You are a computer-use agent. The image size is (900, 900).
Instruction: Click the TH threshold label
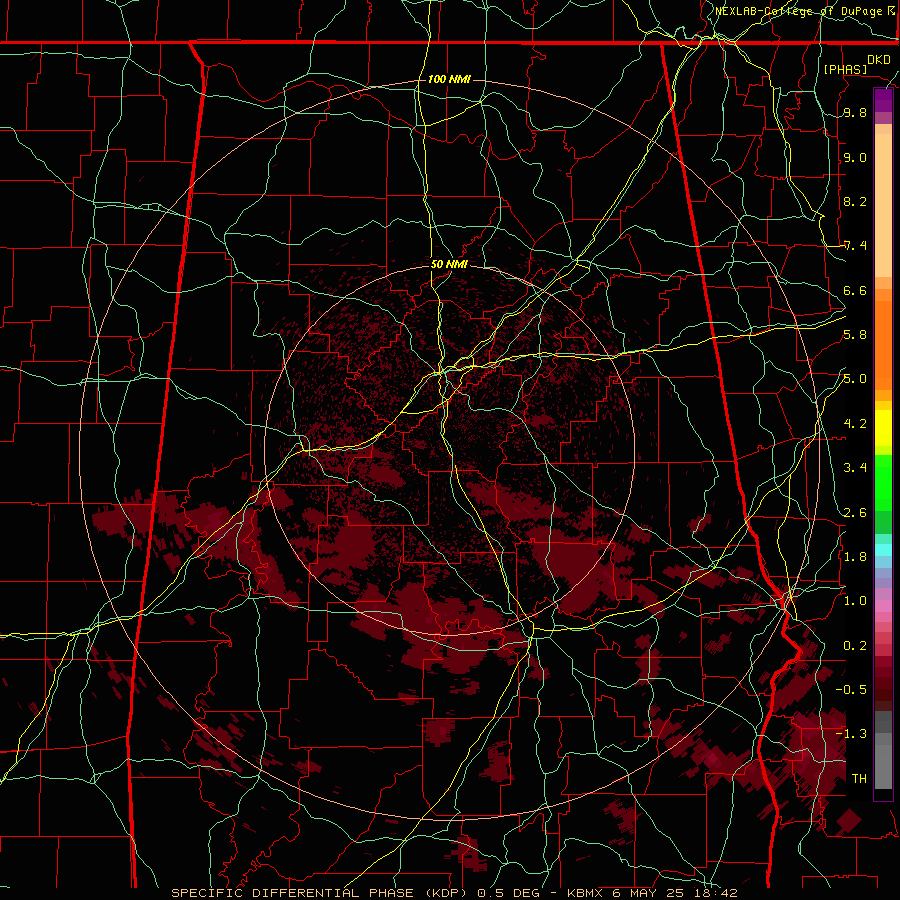coord(859,778)
